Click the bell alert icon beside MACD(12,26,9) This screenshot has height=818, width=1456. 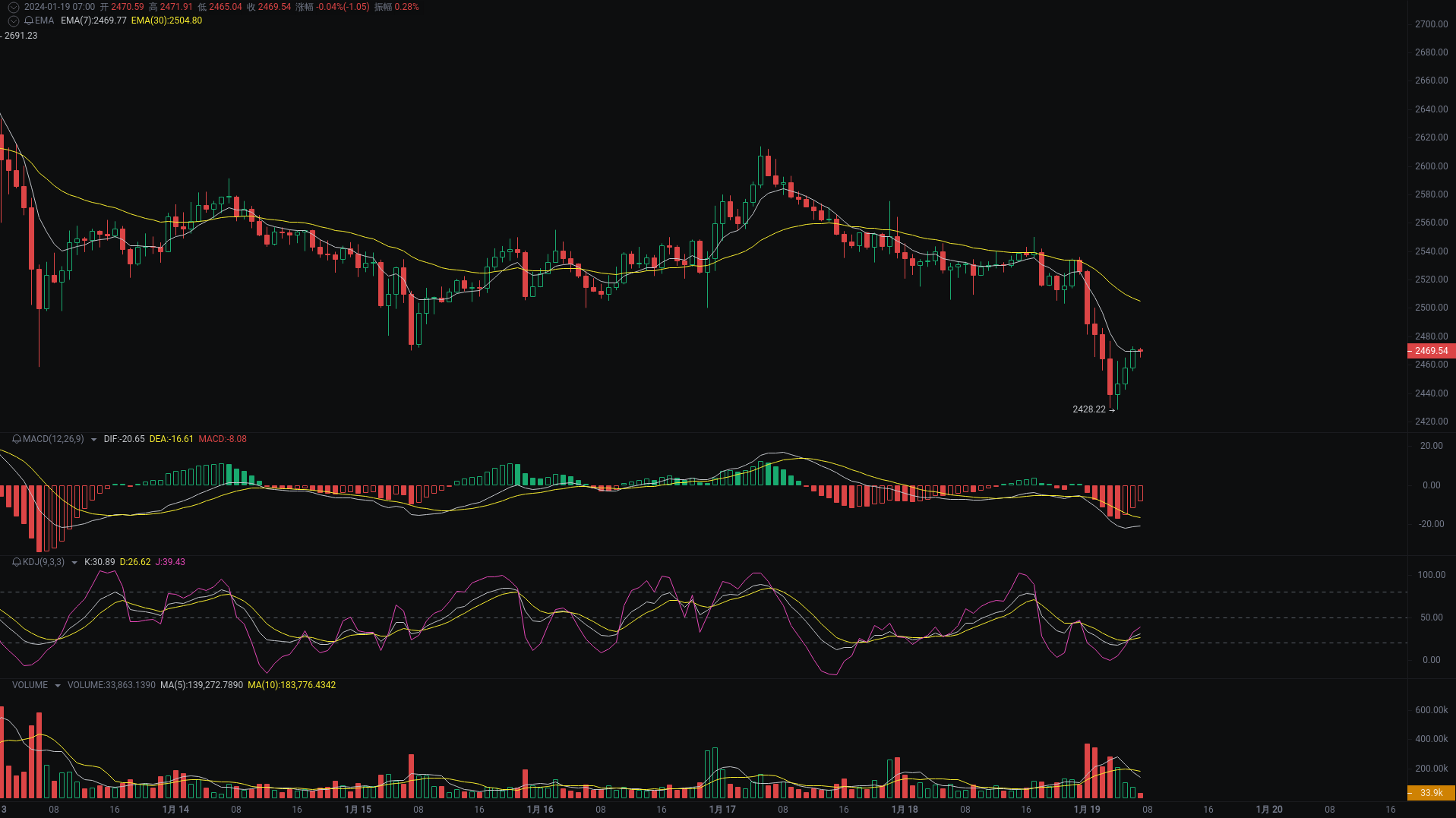15,439
